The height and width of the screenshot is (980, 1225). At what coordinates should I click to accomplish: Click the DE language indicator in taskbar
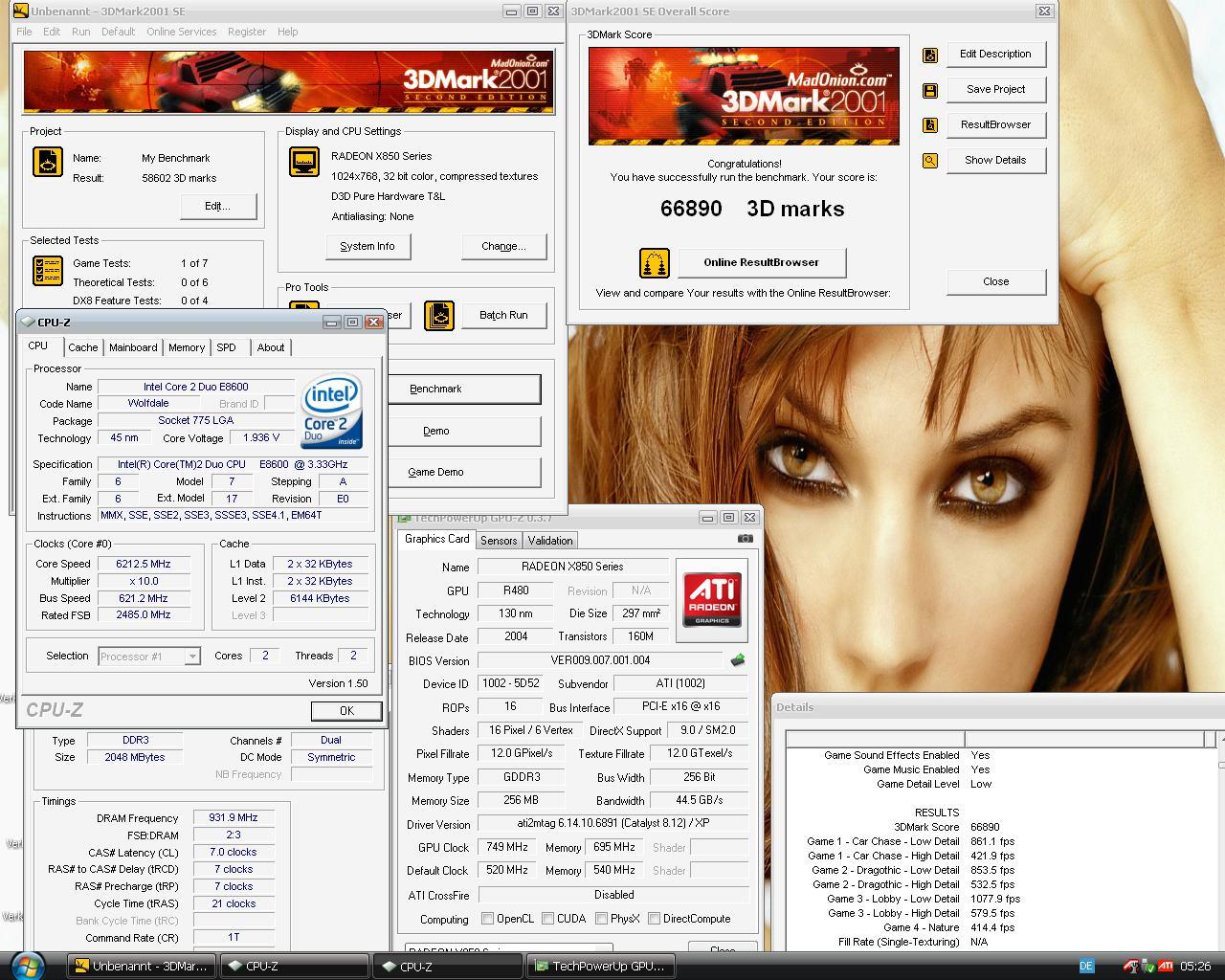(1086, 967)
